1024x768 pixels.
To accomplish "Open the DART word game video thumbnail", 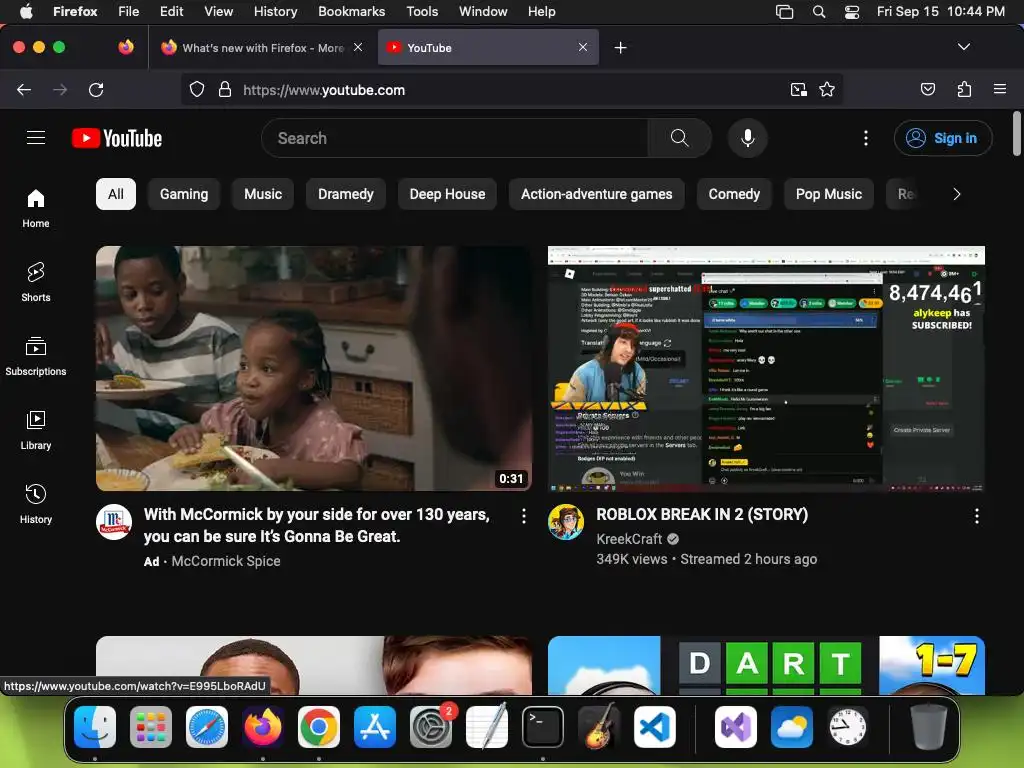I will tap(766, 665).
